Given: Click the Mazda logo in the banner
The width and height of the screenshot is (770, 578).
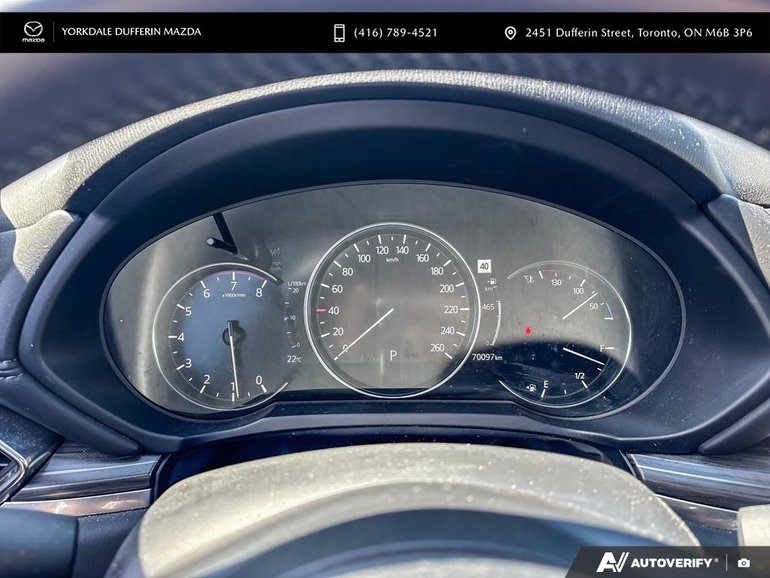Looking at the screenshot, I should coord(33,33).
